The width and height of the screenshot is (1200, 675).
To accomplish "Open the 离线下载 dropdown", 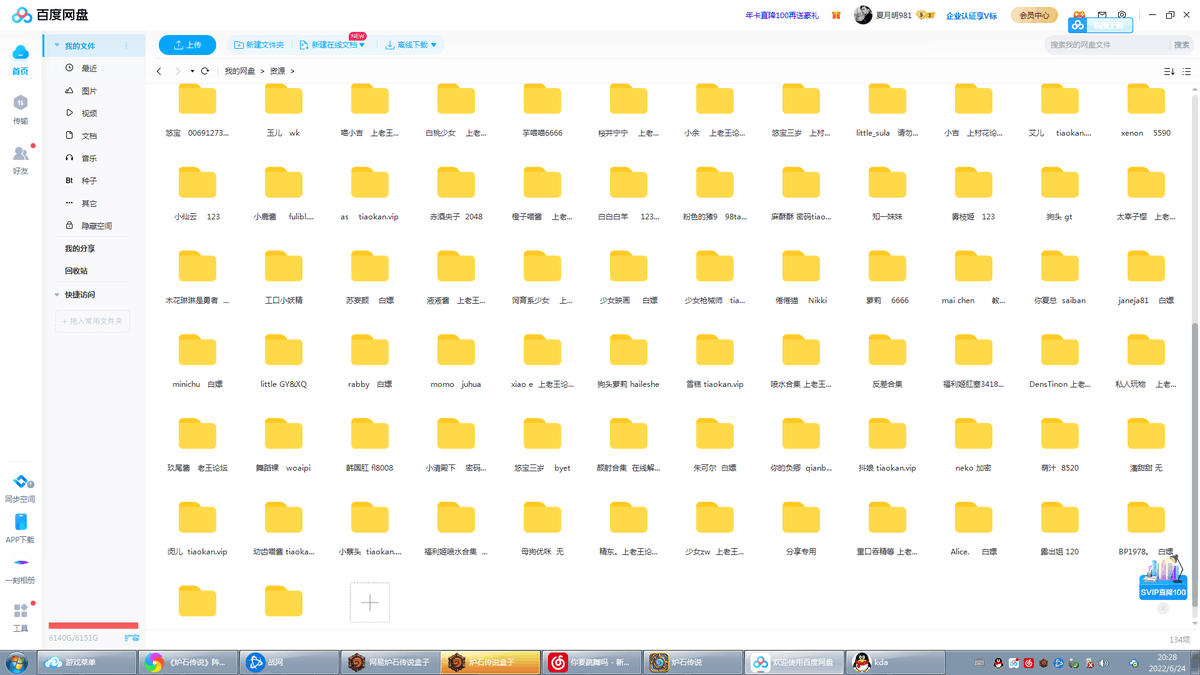I will (434, 45).
